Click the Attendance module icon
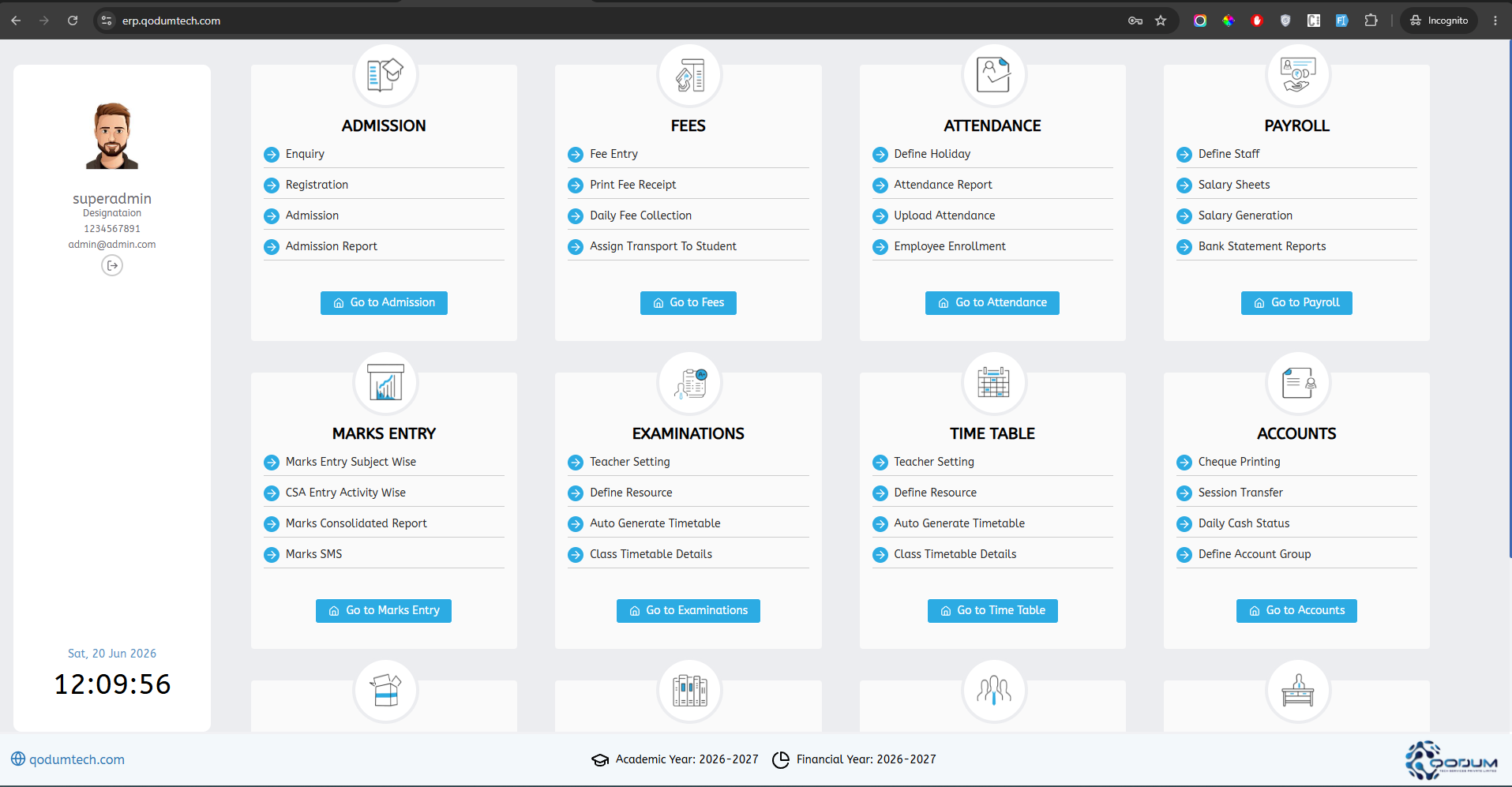The height and width of the screenshot is (787, 1512). pos(994,76)
